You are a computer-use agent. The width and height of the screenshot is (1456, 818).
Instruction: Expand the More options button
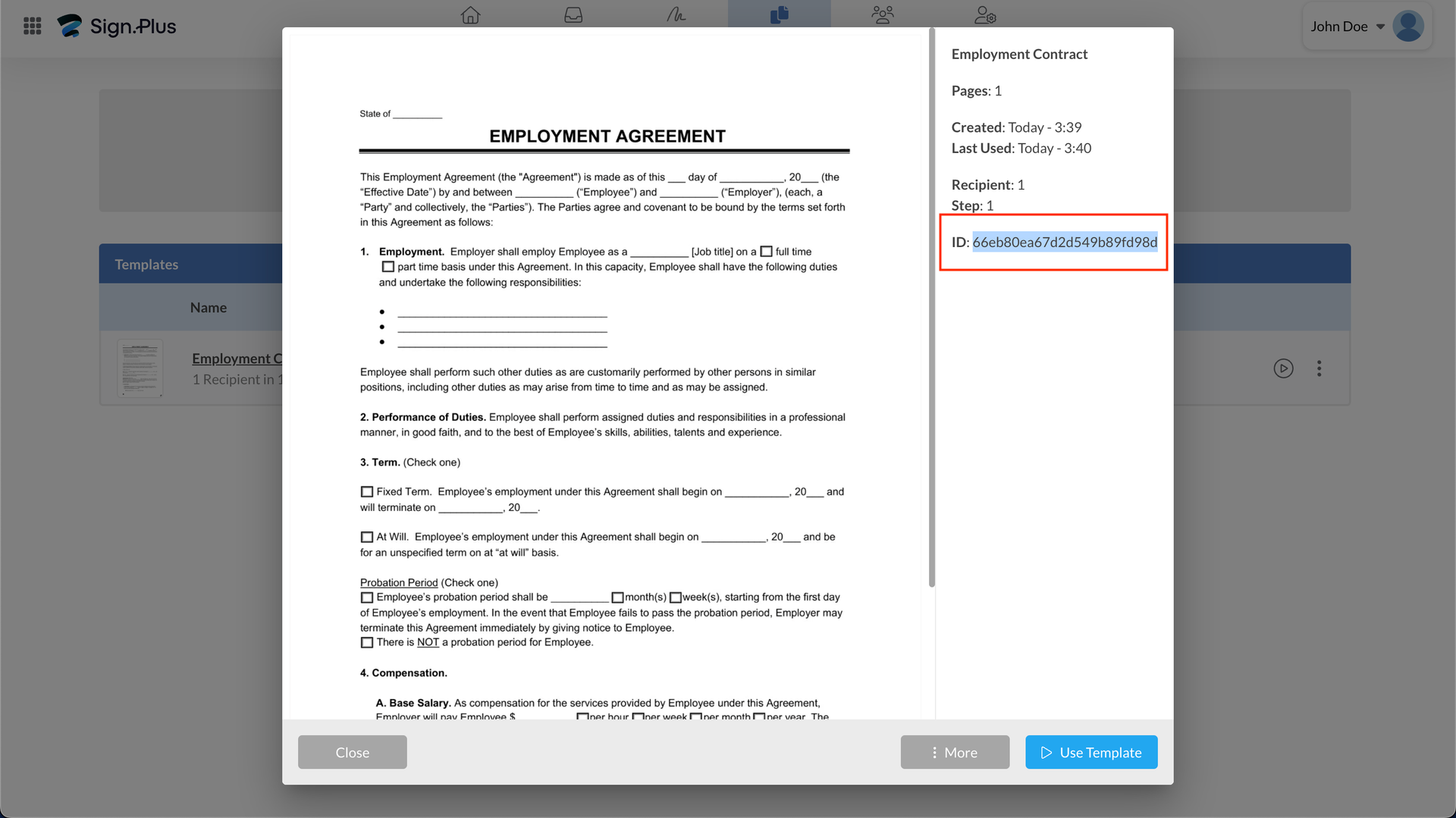[954, 752]
